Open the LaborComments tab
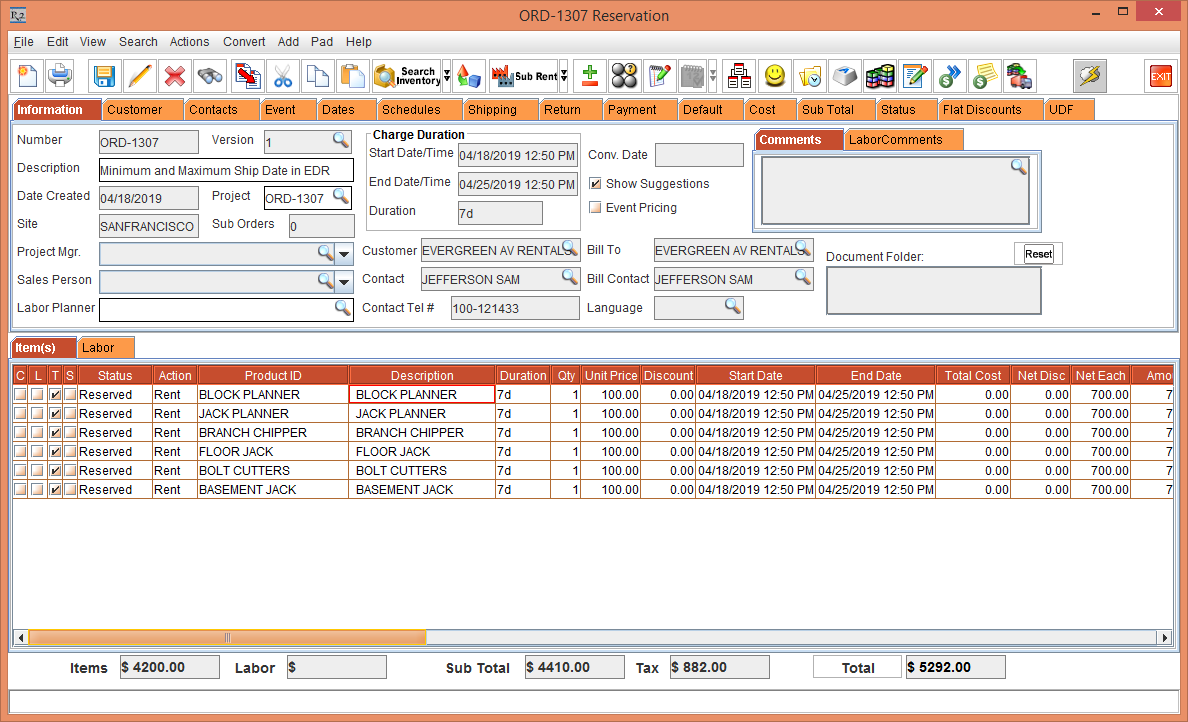This screenshot has width=1188, height=722. coord(895,140)
